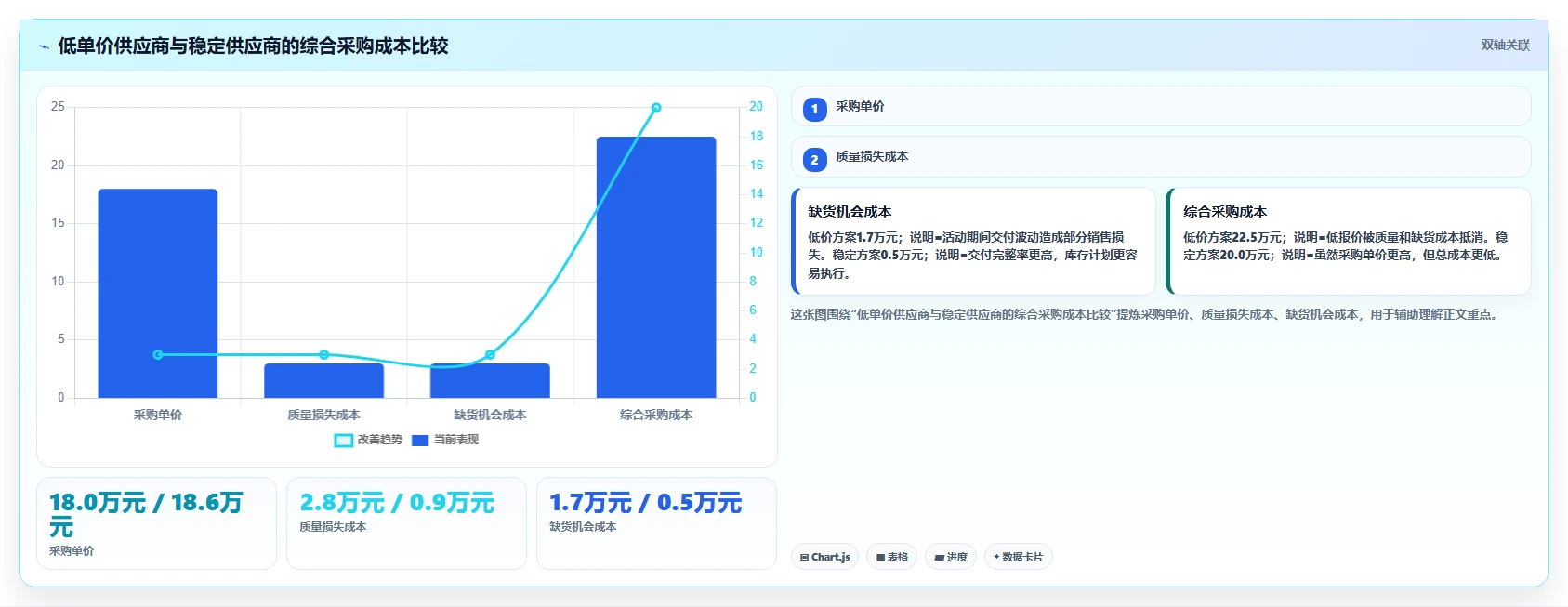
Task: Click the 质量损失成本 bar in chart
Action: coord(323,381)
